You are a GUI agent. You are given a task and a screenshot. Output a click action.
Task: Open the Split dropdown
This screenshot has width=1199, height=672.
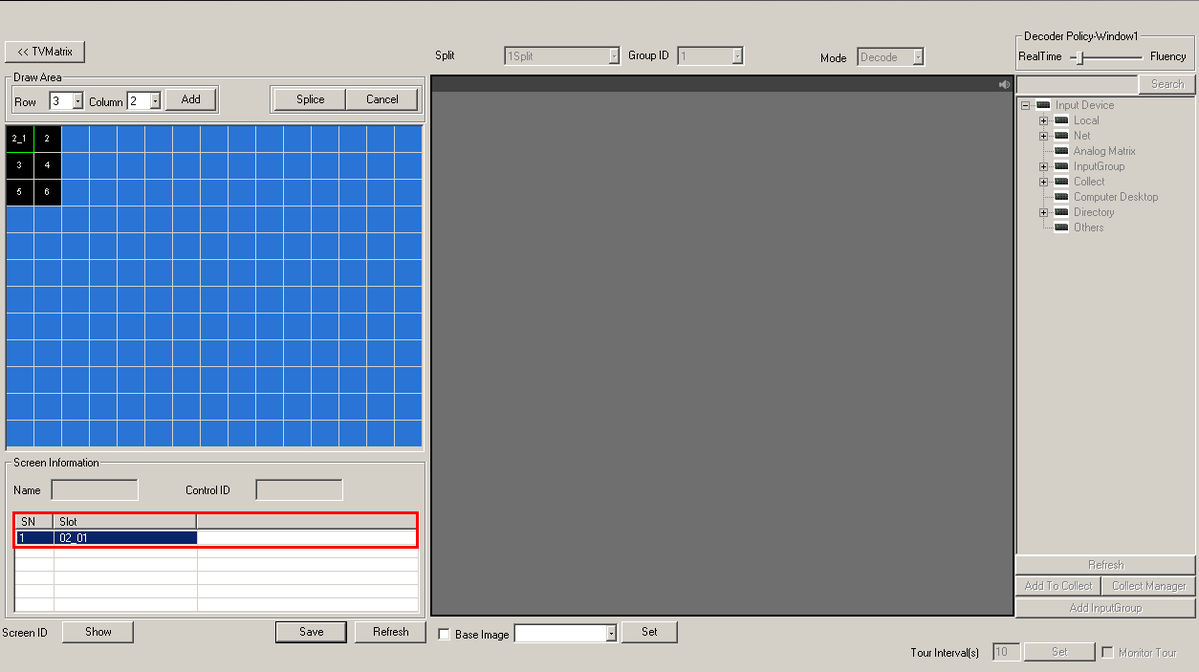point(614,56)
